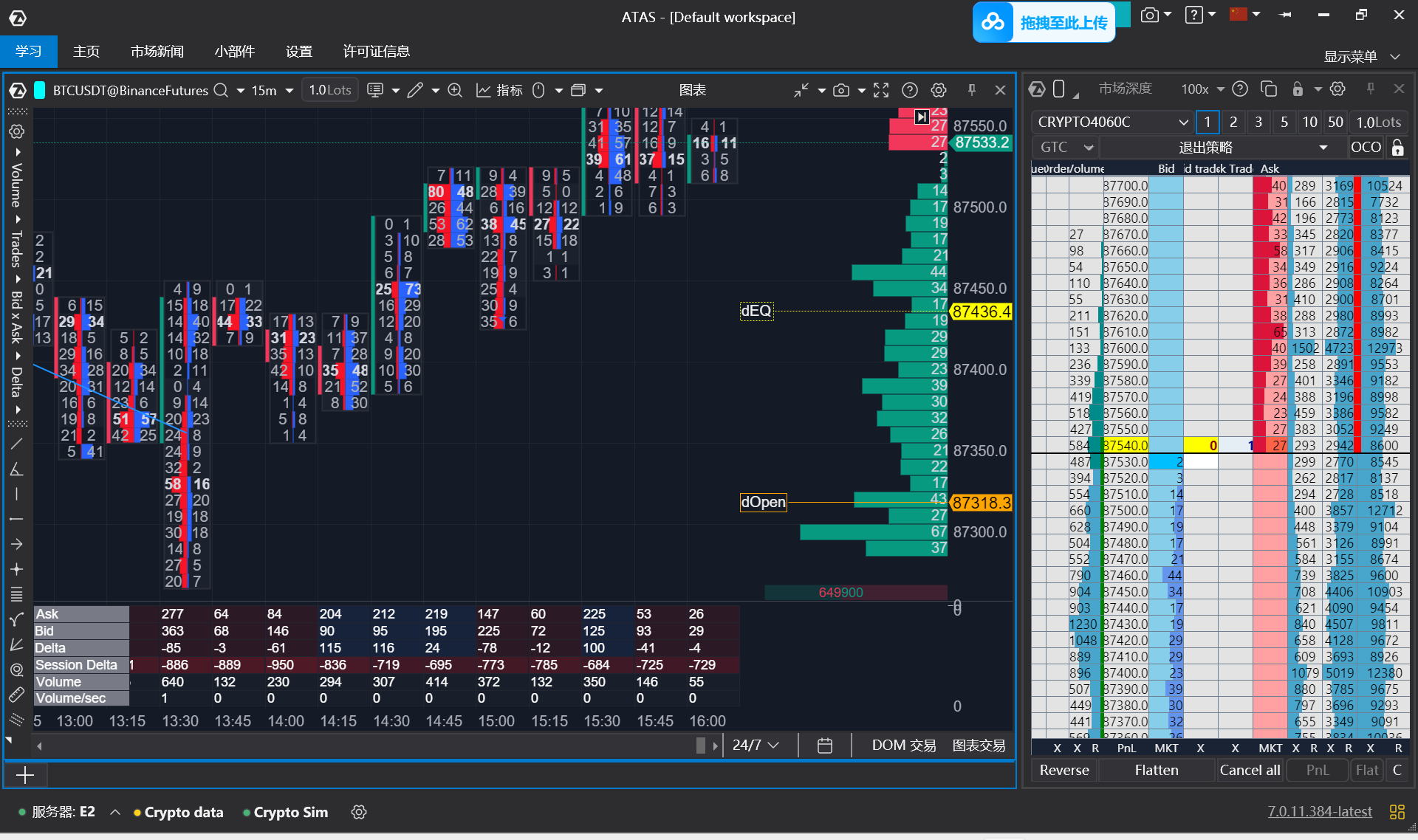Click the zoom magnifier icon in chart toolbar

(455, 90)
